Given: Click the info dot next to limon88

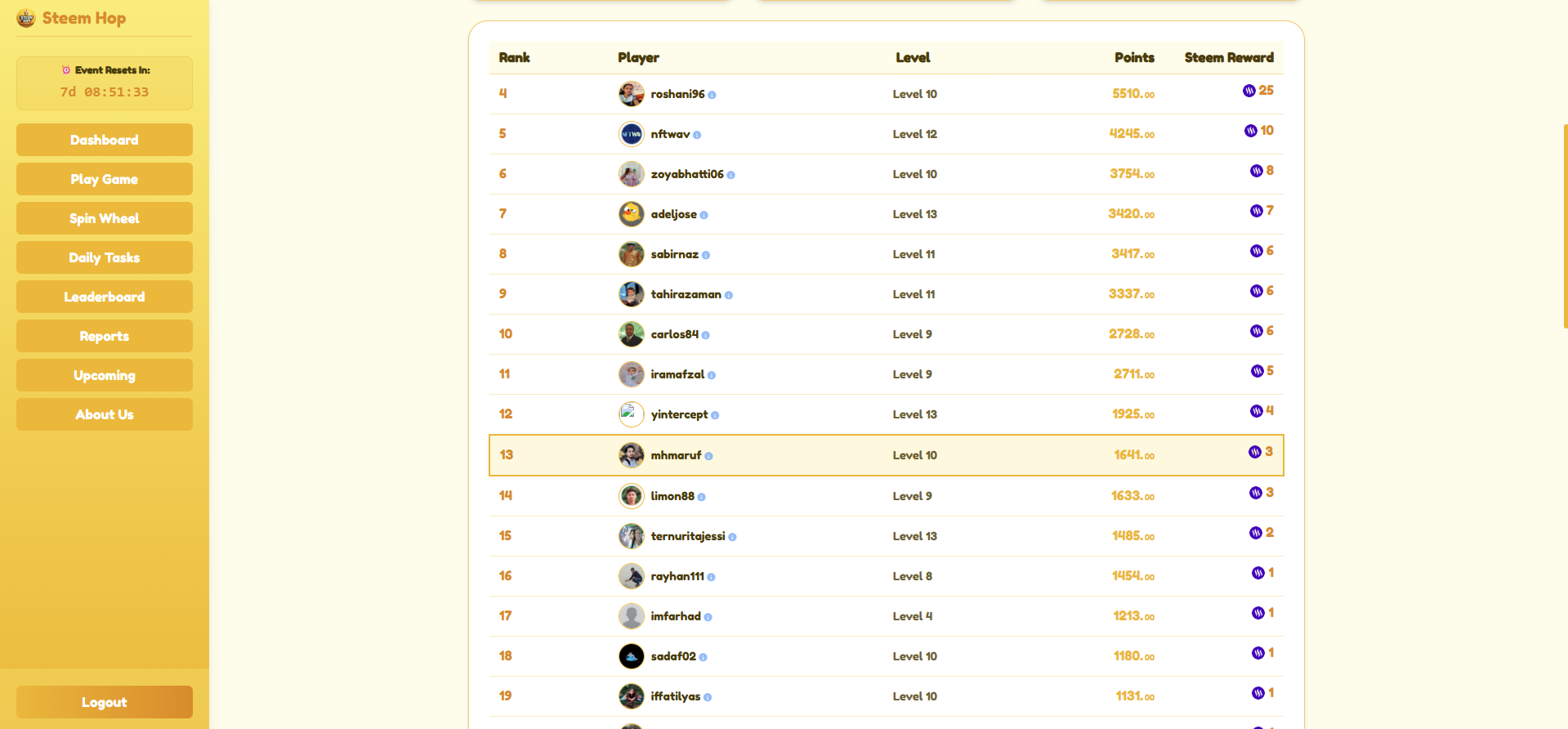Looking at the screenshot, I should click(702, 498).
